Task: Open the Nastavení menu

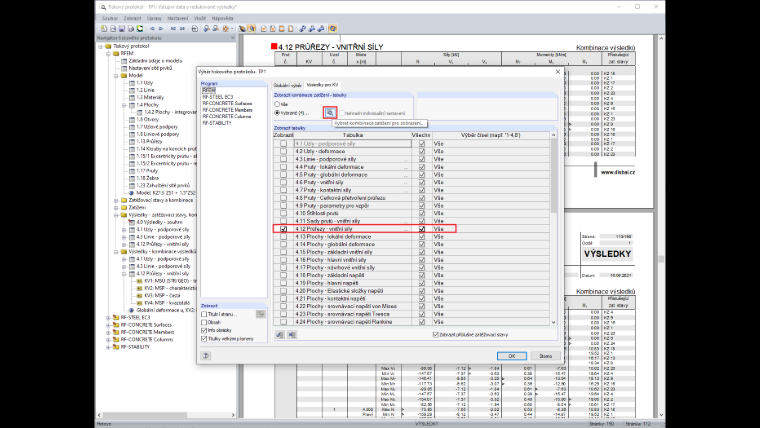Action: click(178, 18)
